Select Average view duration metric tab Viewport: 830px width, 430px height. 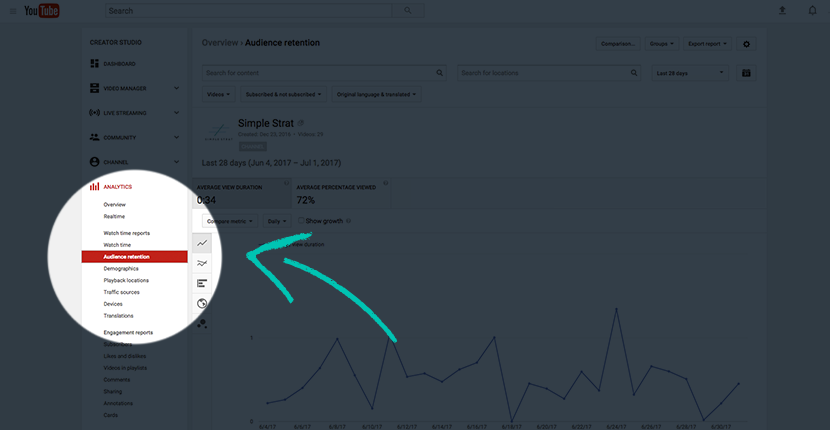[242, 194]
